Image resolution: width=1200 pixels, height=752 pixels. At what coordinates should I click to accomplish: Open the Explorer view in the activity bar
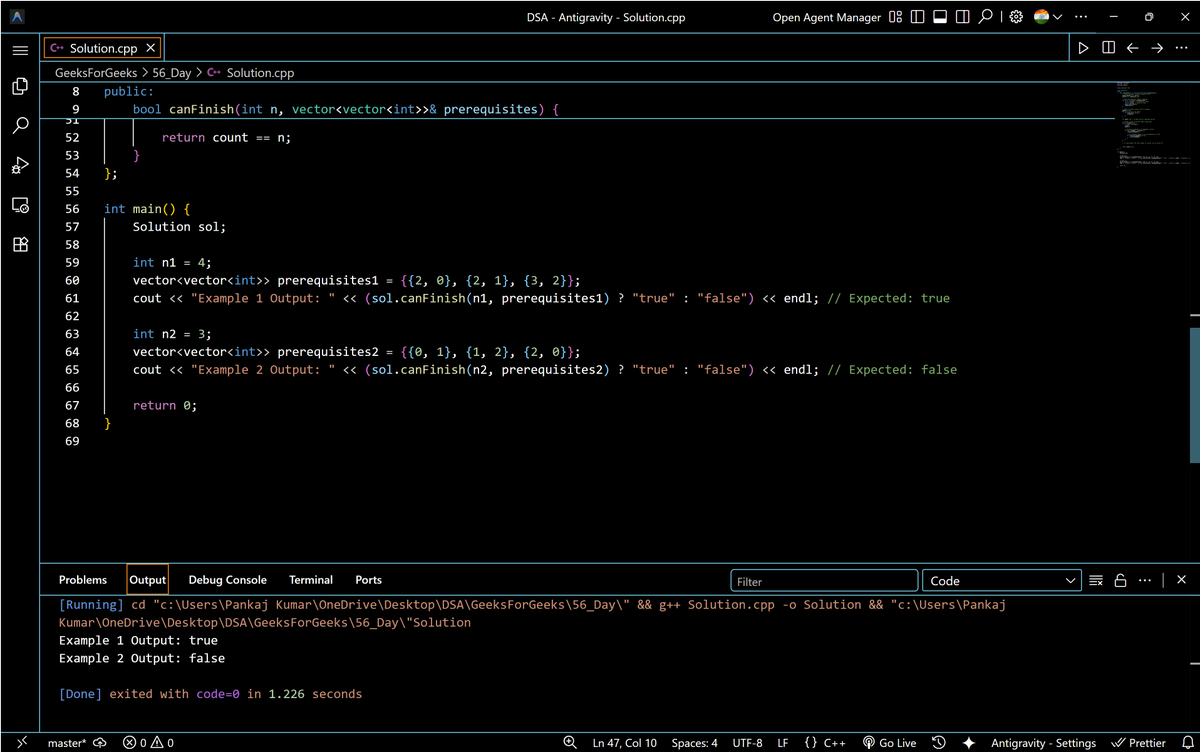click(20, 87)
